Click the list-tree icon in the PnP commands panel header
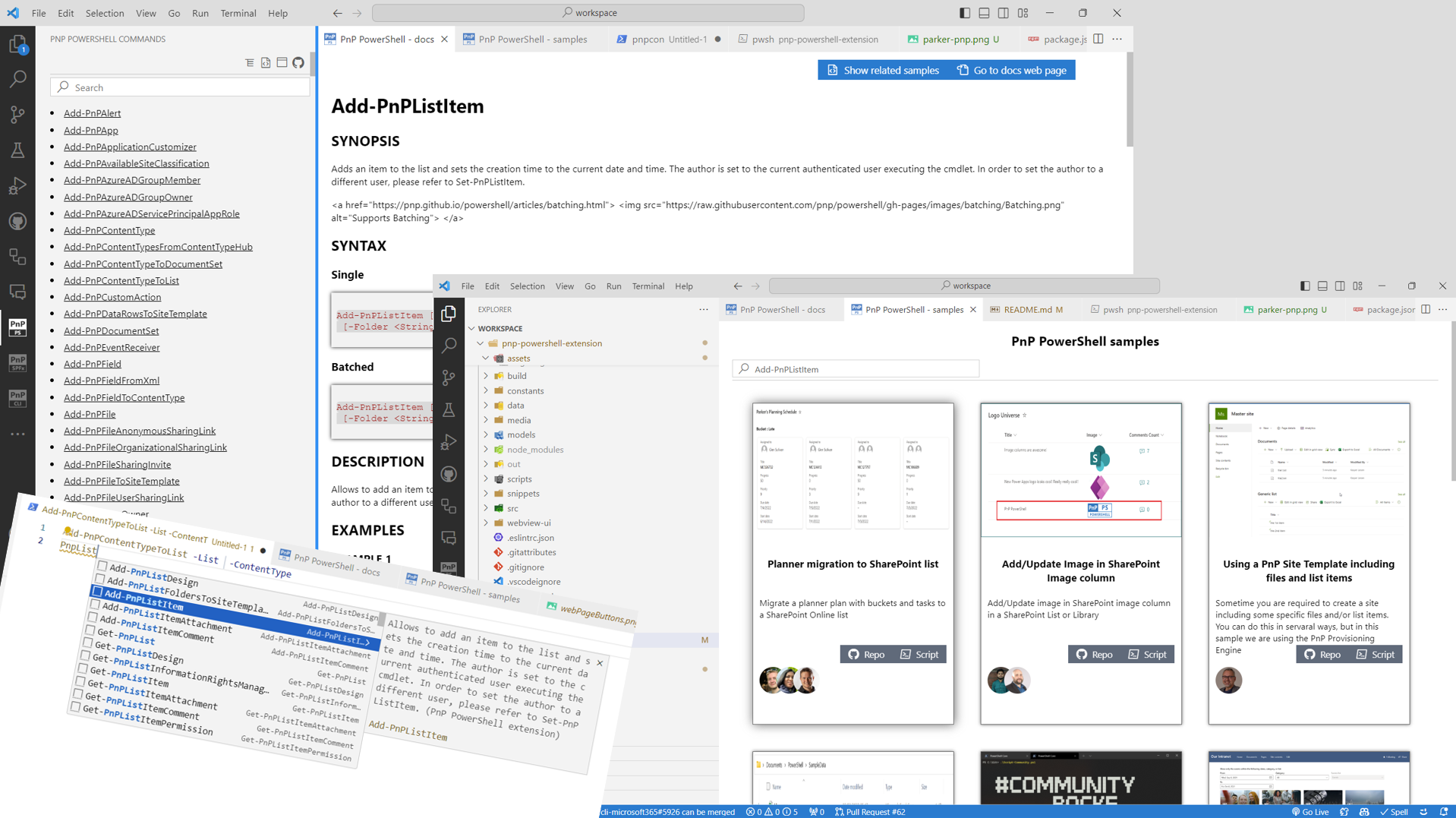 point(250,62)
